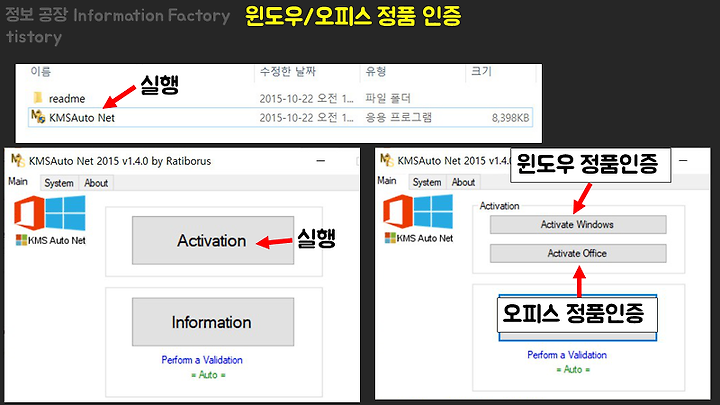Click the small KMS Auto Net flag icon in left window

21,240
